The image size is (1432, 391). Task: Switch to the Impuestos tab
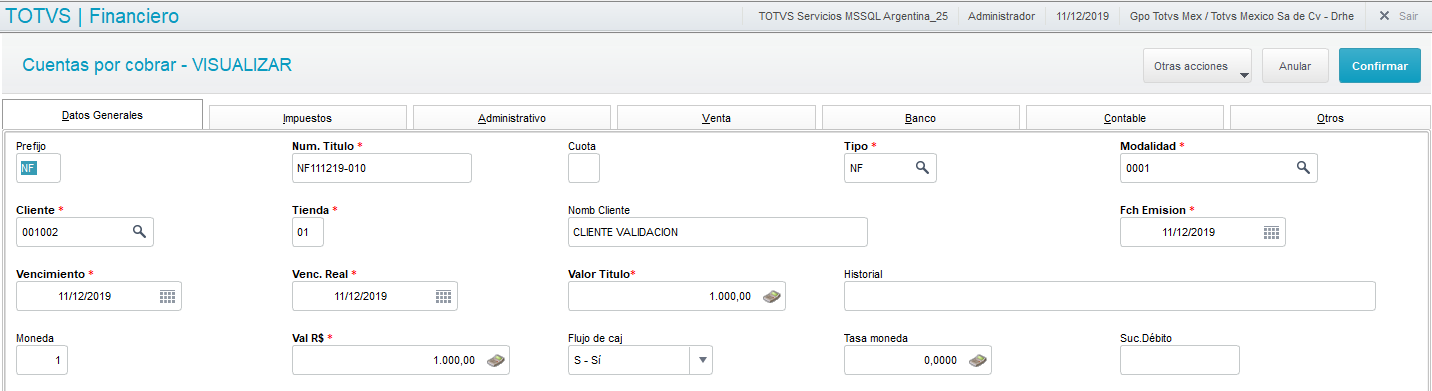point(307,118)
